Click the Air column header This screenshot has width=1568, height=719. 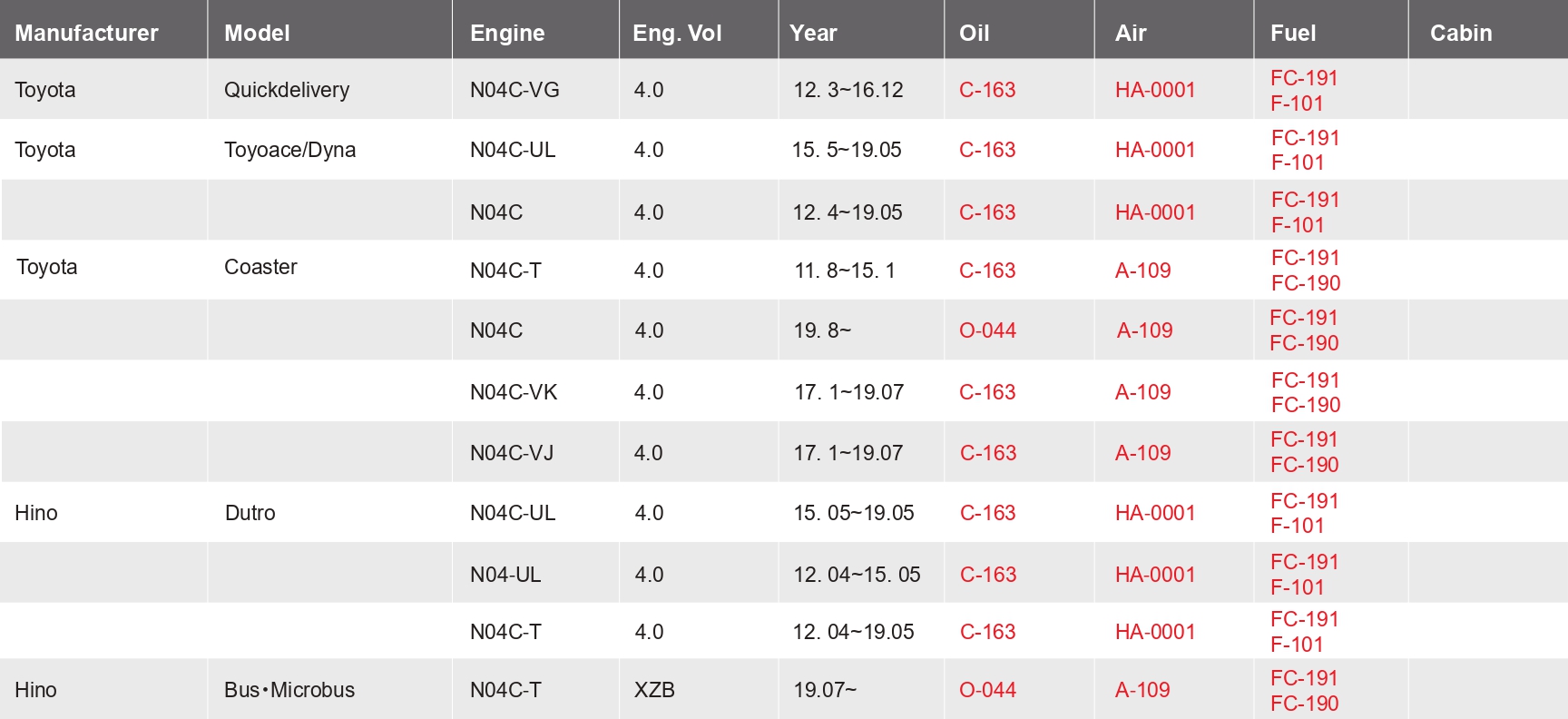click(1131, 34)
